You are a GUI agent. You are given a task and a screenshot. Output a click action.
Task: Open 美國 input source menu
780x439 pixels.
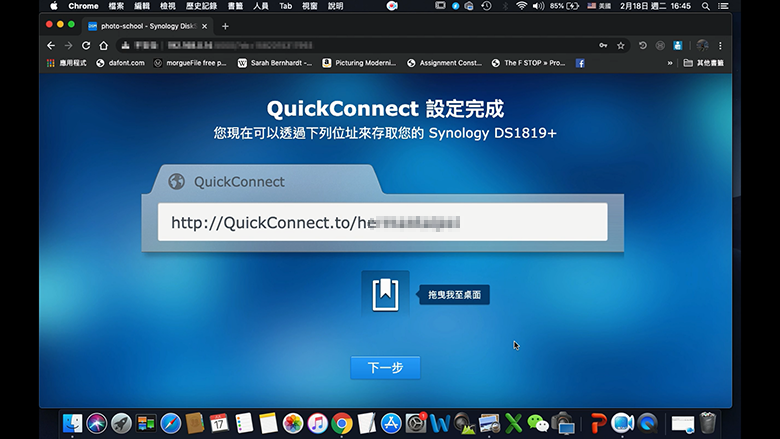[599, 6]
